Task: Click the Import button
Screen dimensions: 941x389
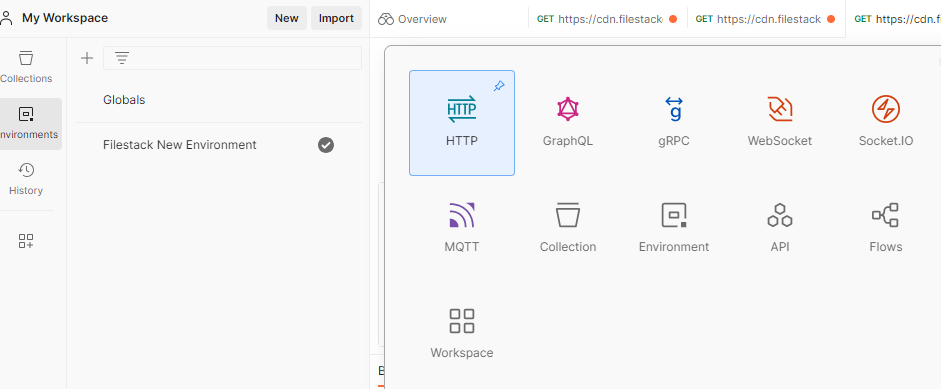Action: click(336, 18)
